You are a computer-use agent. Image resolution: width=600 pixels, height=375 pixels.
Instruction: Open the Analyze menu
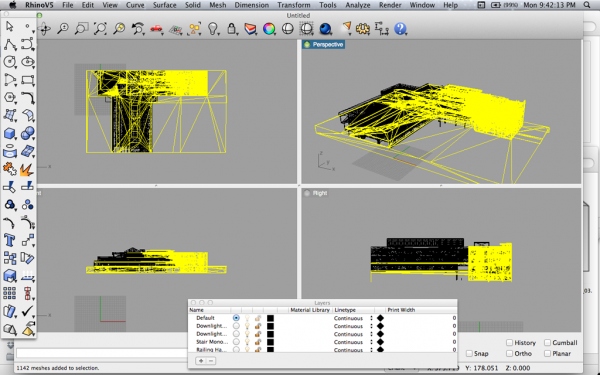(x=358, y=5)
